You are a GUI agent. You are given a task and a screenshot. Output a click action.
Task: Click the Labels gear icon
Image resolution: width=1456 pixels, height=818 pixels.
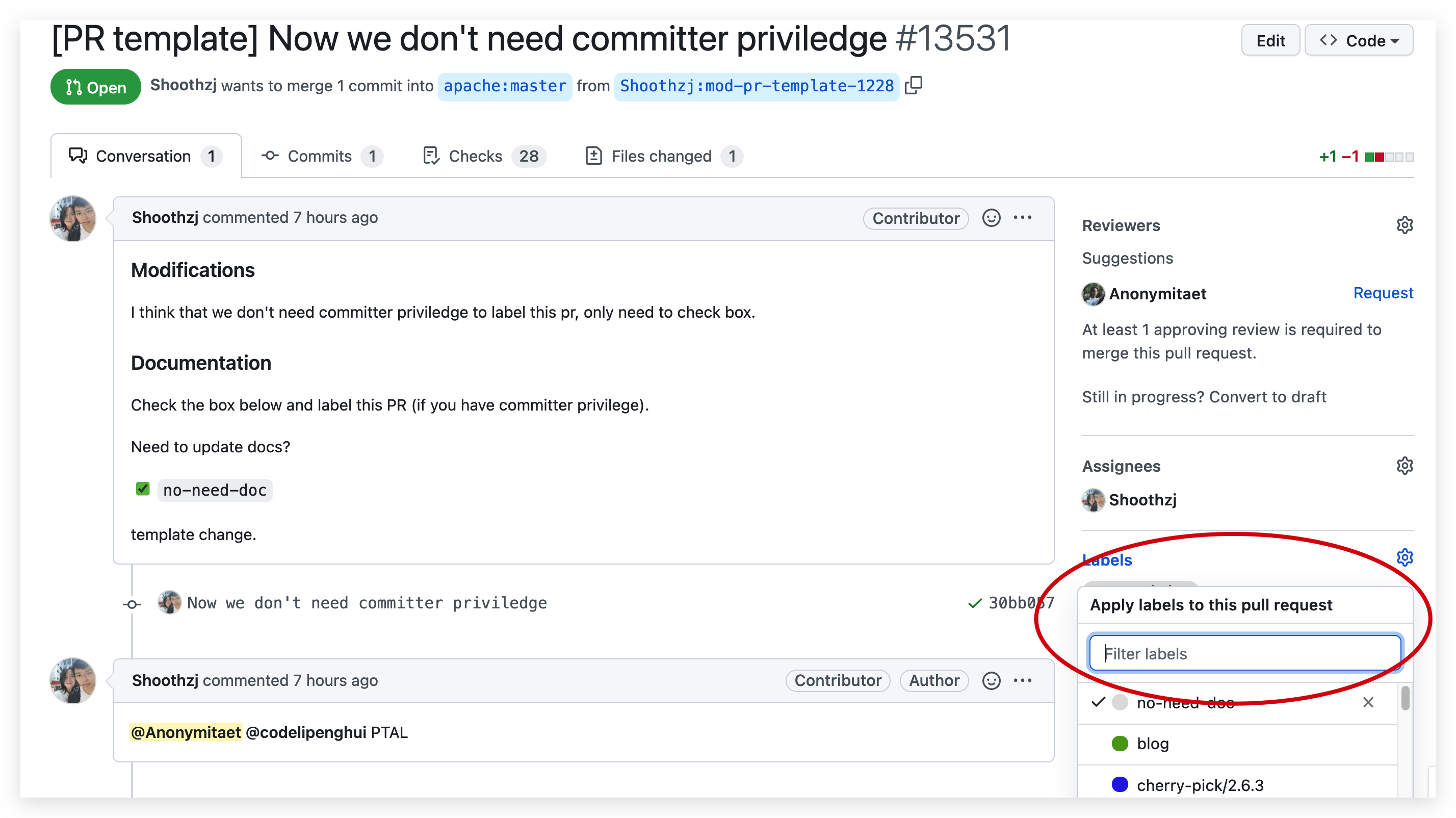tap(1404, 558)
